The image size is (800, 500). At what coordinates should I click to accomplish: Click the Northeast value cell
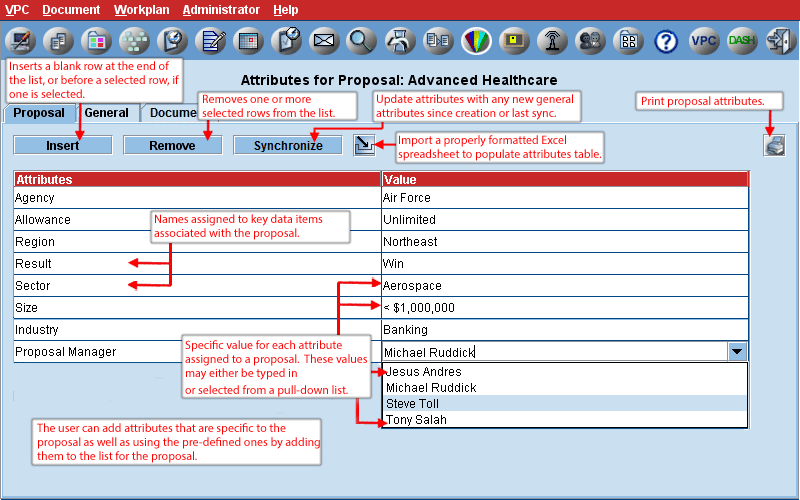565,241
